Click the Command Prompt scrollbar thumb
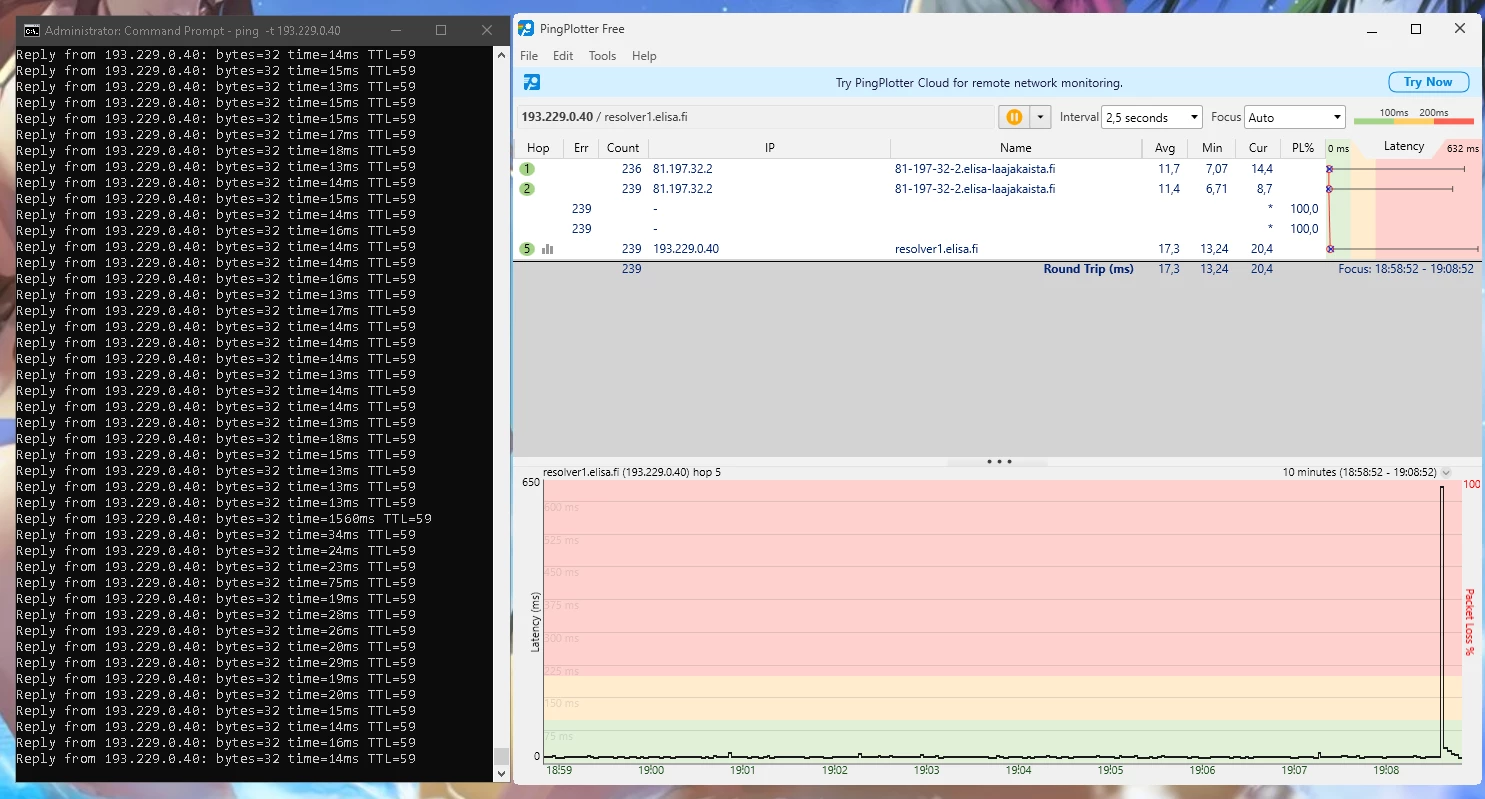 click(502, 757)
